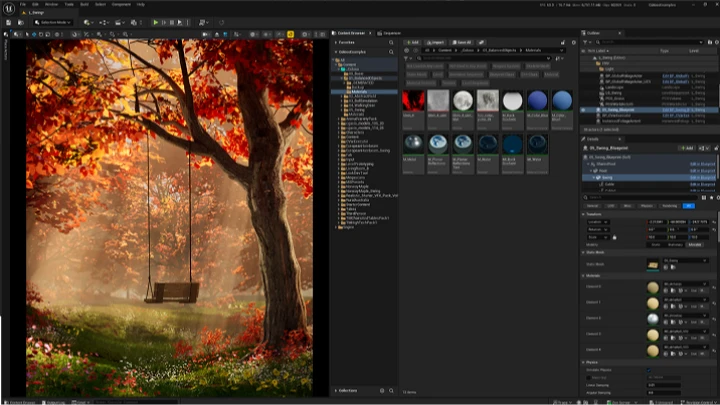720x405 pixels.
Task: Click the Add component button in Details
Action: [x=687, y=148]
